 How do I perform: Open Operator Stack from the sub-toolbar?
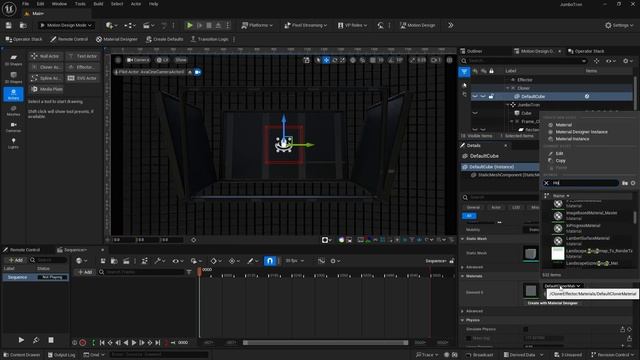pyautogui.click(x=24, y=39)
